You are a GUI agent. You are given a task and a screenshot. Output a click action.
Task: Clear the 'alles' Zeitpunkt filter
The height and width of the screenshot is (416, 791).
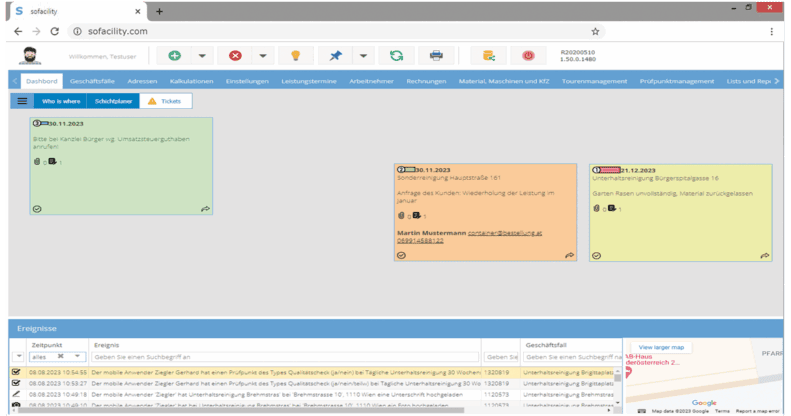(x=61, y=356)
